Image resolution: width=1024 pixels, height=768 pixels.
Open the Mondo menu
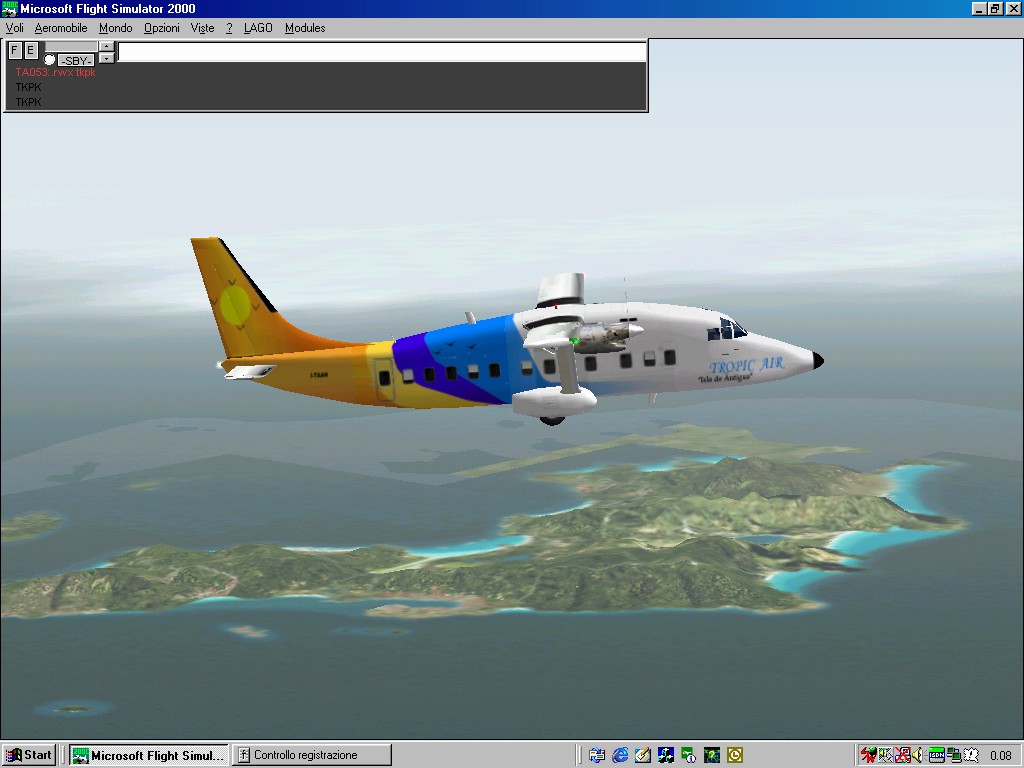click(116, 28)
